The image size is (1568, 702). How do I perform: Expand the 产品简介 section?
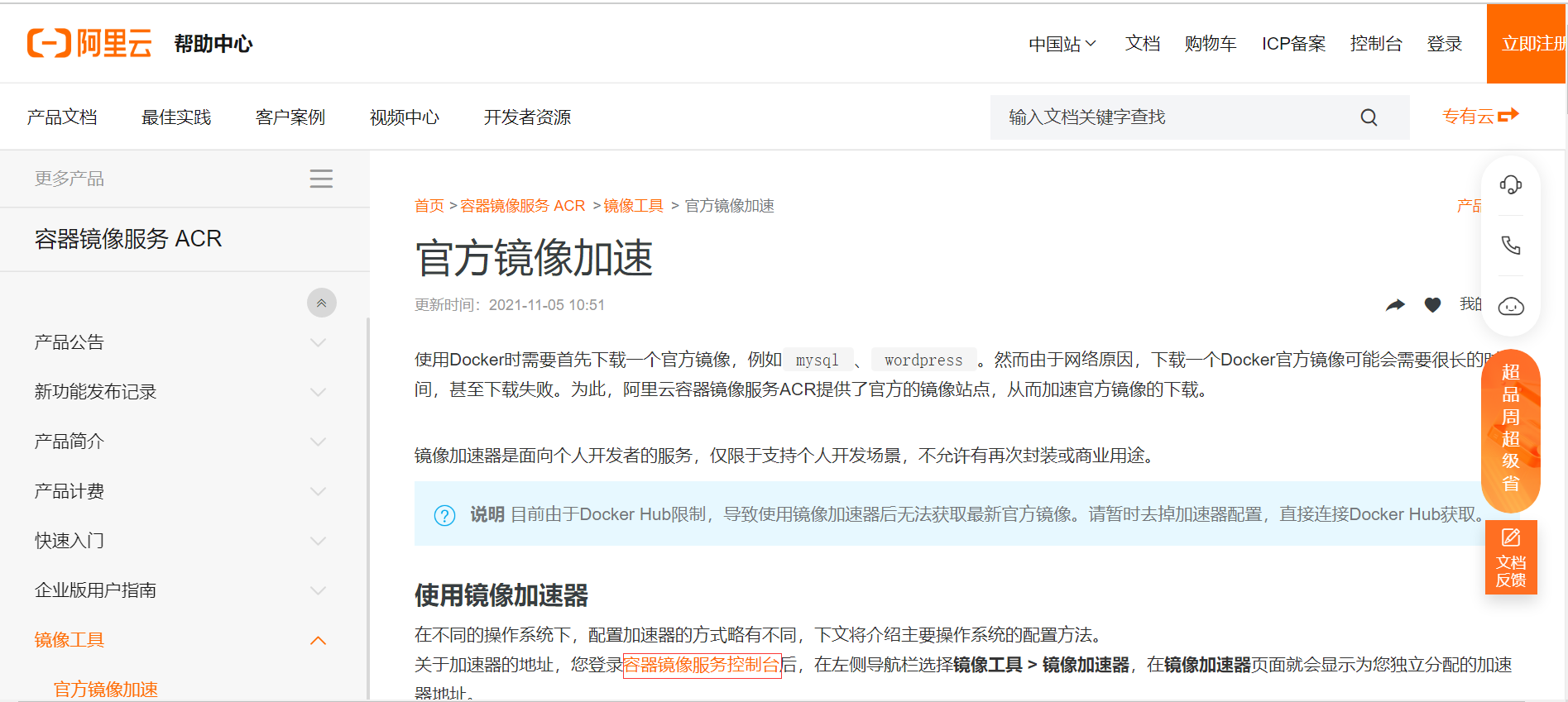click(x=318, y=442)
